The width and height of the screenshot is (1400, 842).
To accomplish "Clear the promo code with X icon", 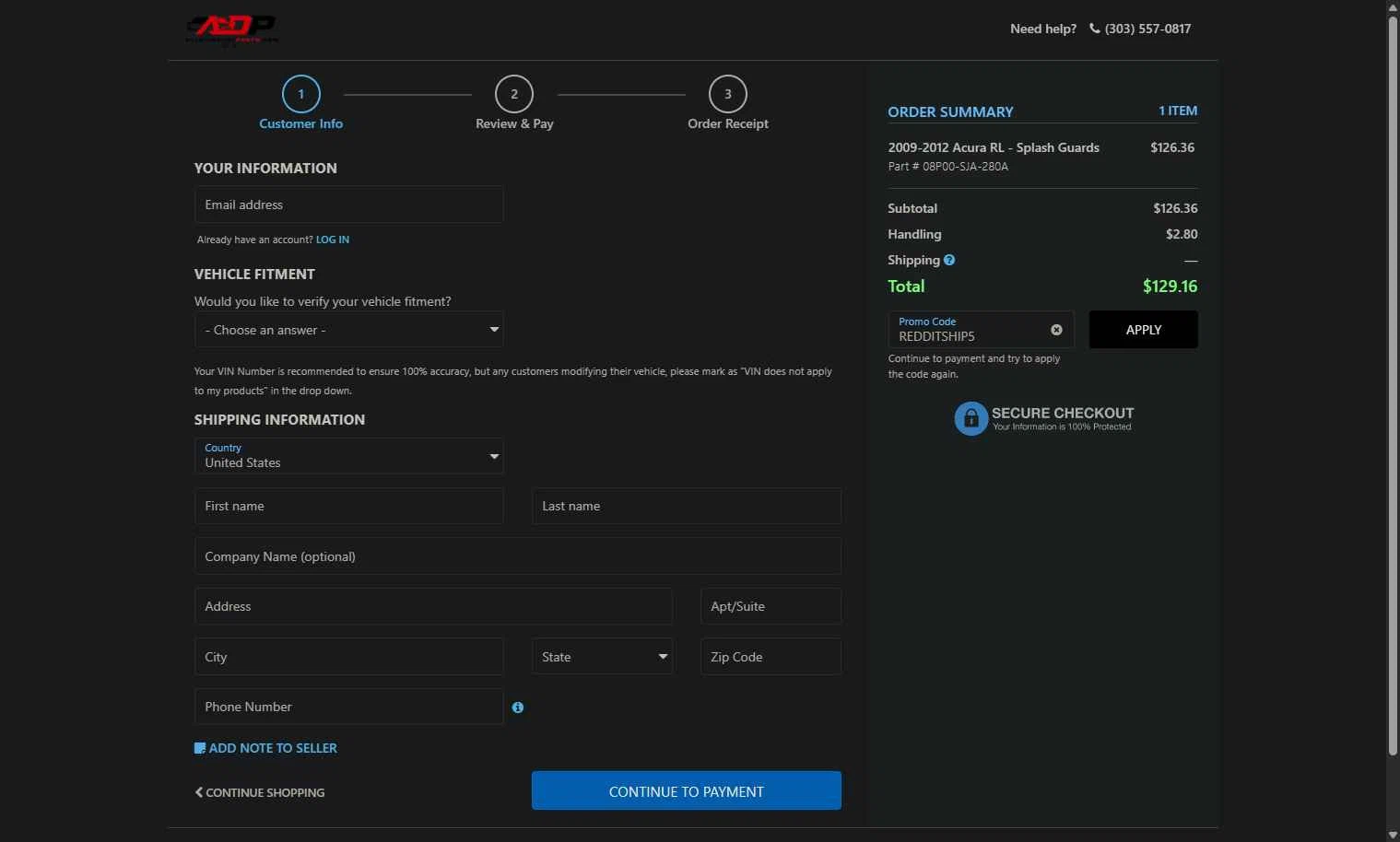I will click(1056, 330).
